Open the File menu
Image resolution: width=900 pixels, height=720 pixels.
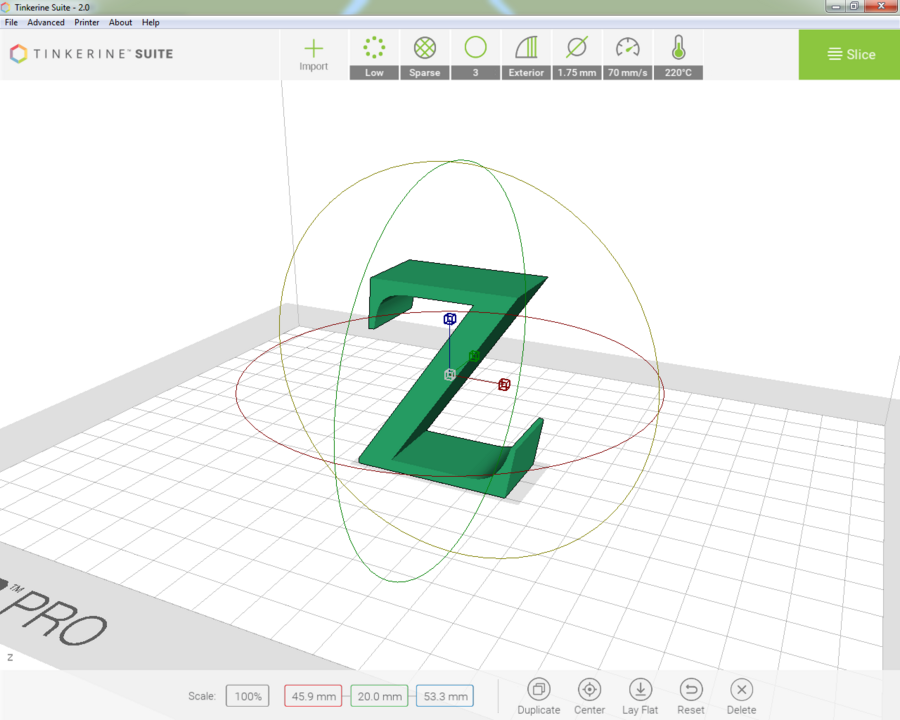[11, 22]
